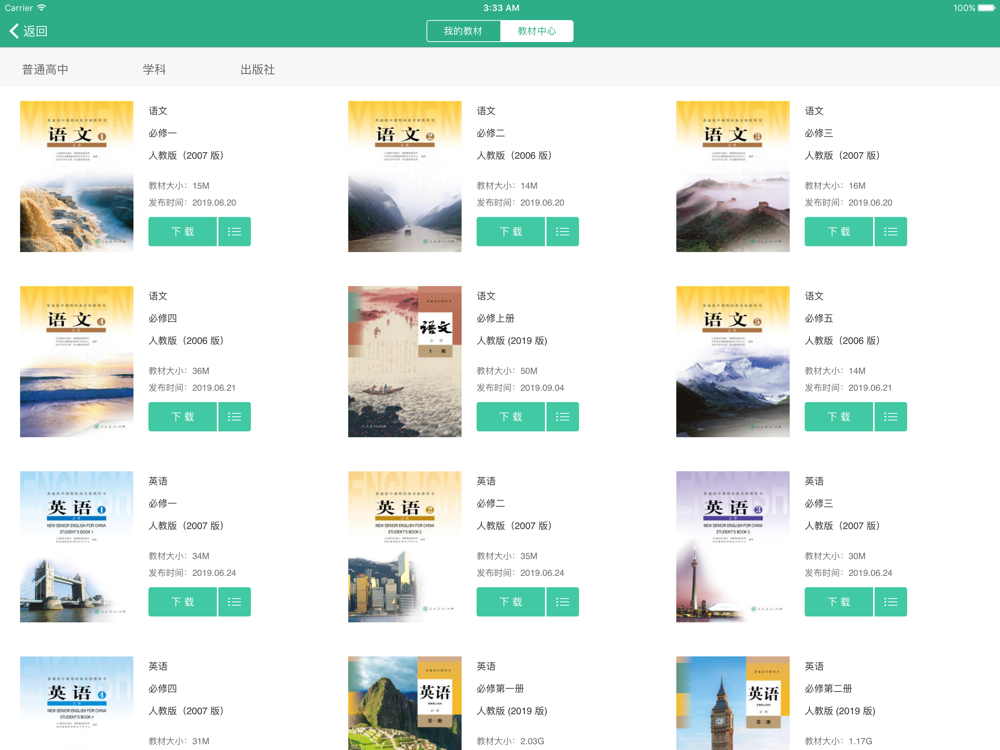Viewport: 1000px width, 750px height.
Task: Tap the 教材大小: 31M text
Action: (x=179, y=740)
